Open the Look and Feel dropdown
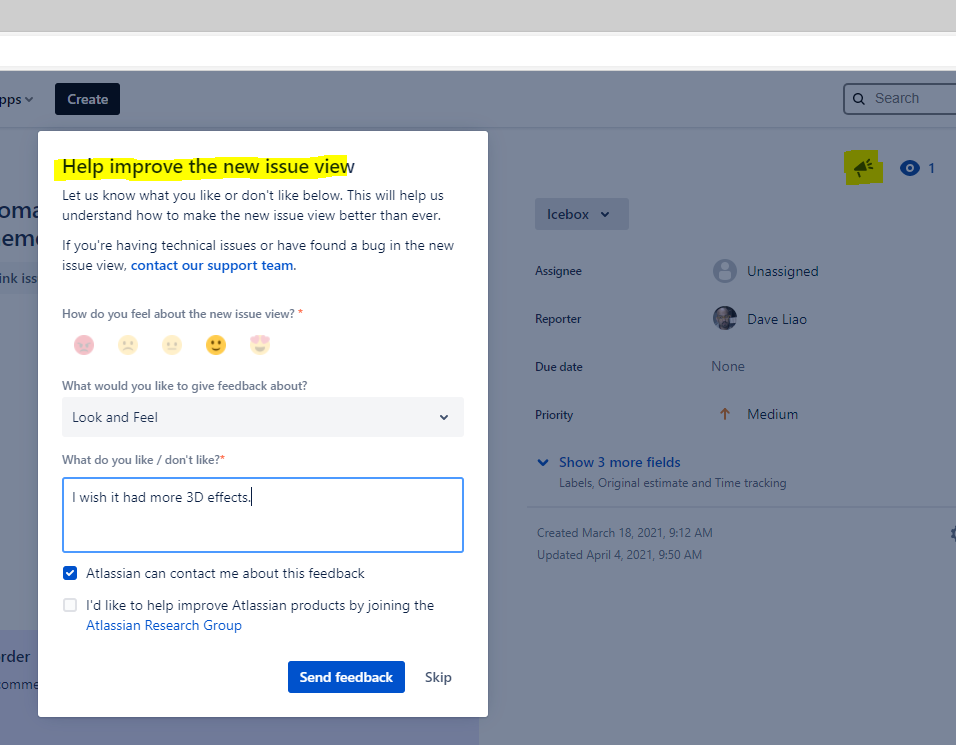 263,417
